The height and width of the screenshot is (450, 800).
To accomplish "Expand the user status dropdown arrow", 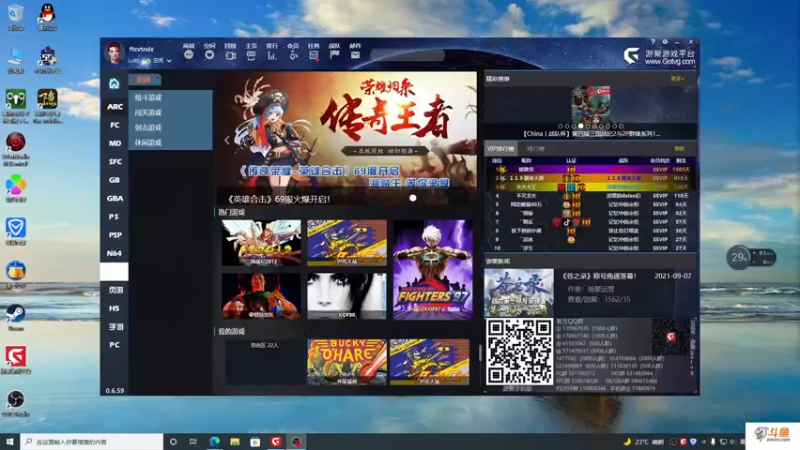I will click(169, 61).
